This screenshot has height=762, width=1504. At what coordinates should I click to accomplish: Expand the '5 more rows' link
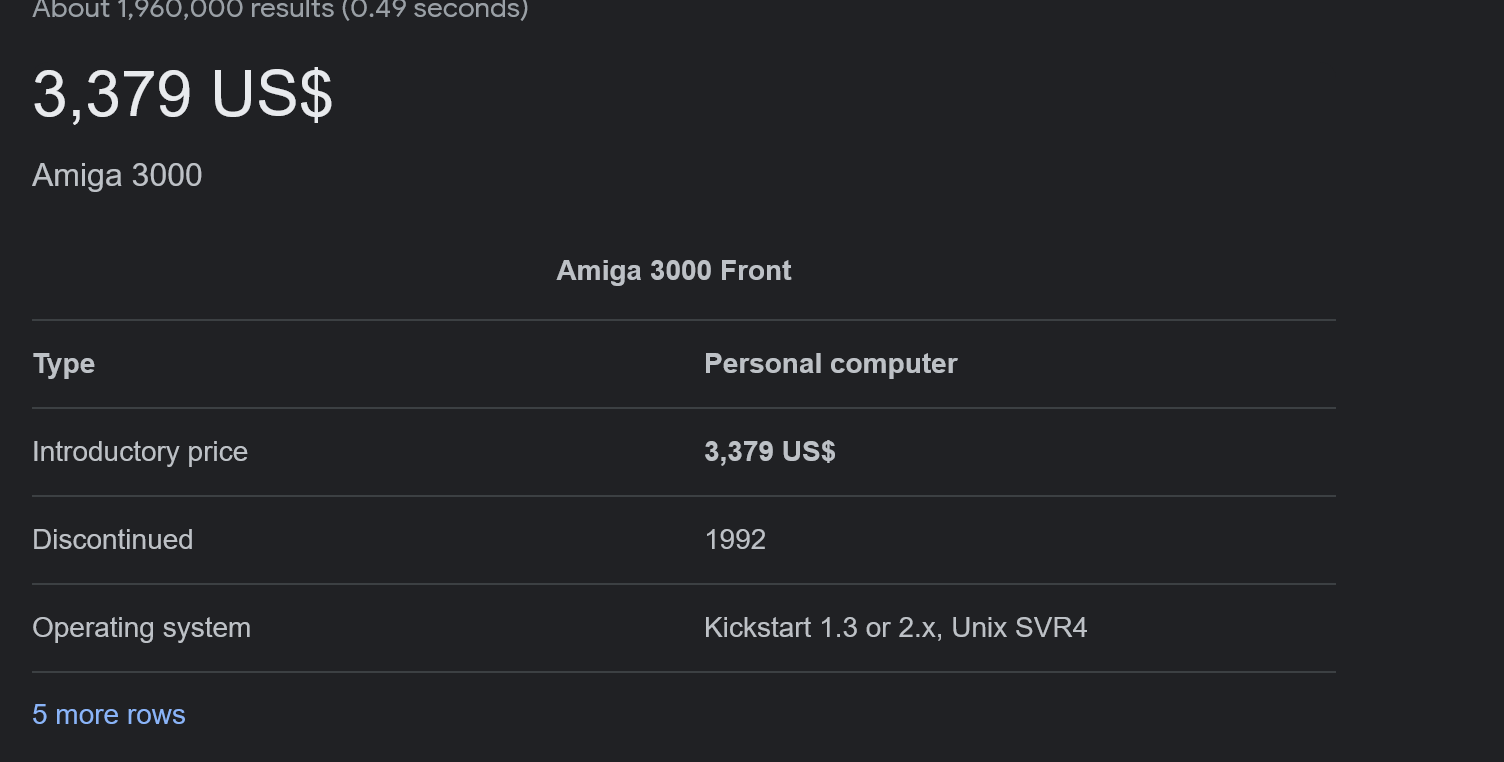click(109, 715)
